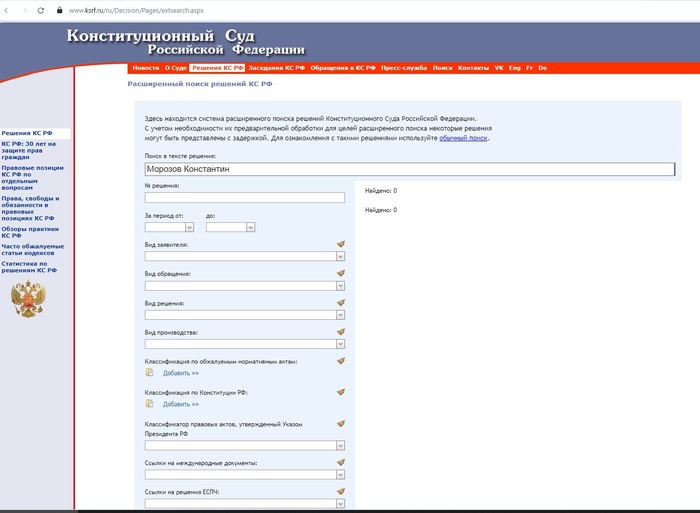Switch to the Fr language version

tap(529, 68)
